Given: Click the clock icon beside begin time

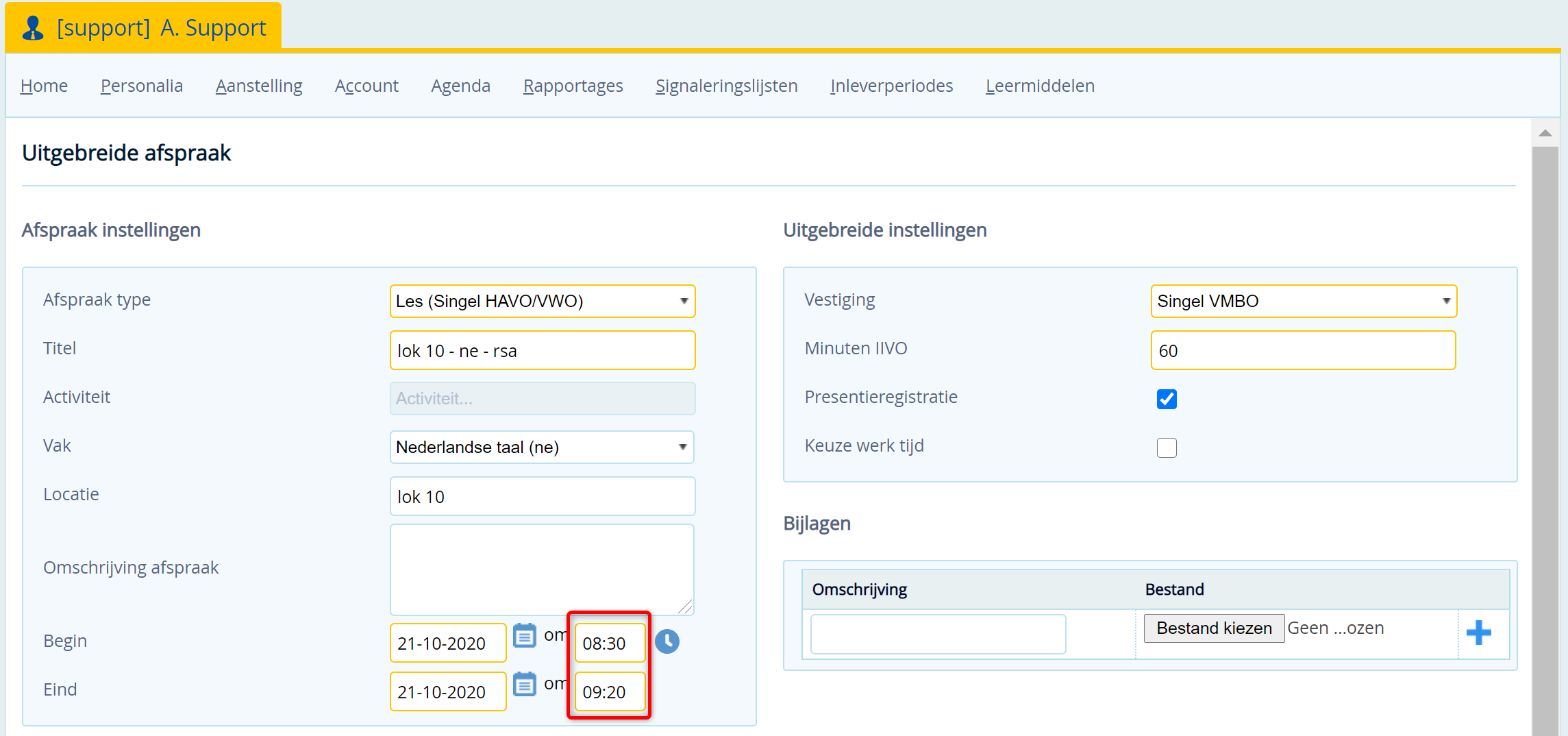Looking at the screenshot, I should coord(667,641).
